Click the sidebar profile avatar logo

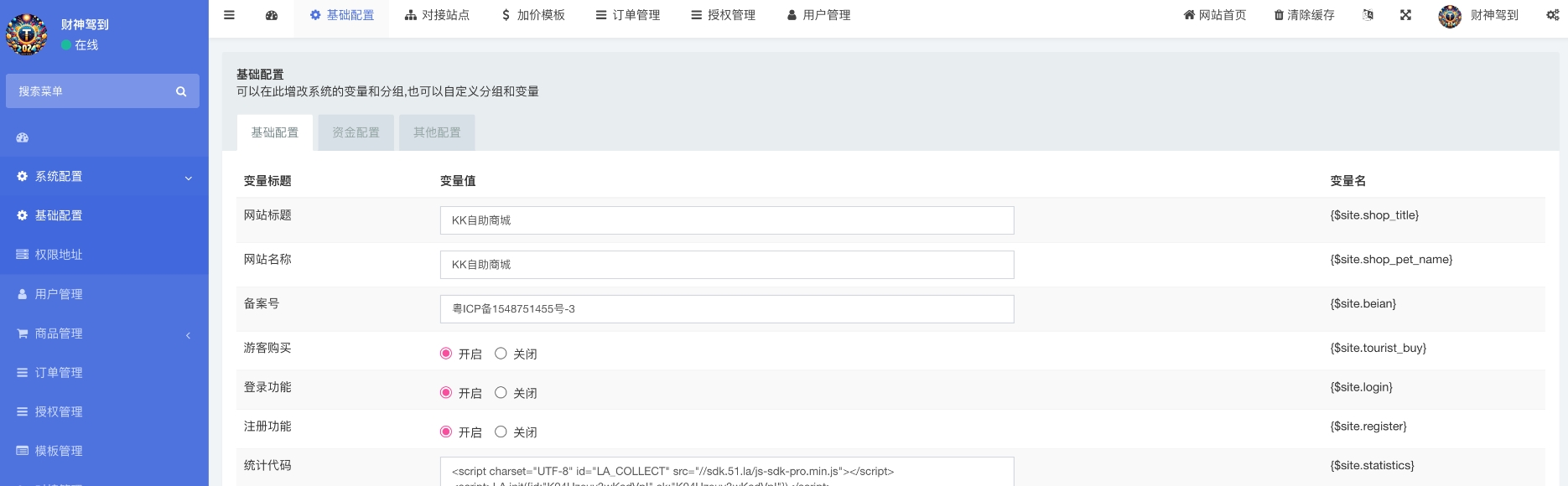tap(27, 34)
